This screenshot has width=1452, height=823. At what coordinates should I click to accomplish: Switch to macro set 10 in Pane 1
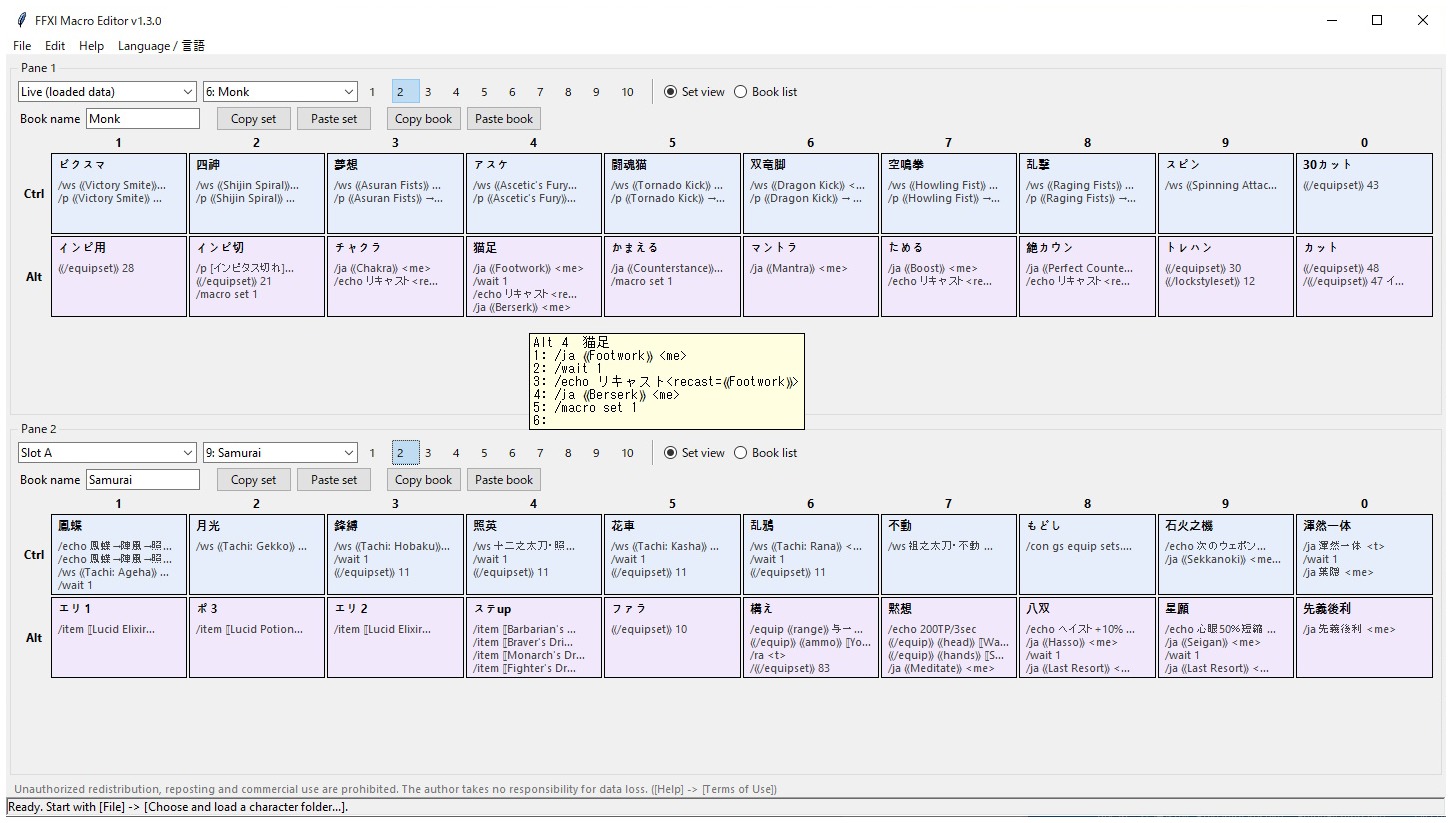click(x=627, y=92)
